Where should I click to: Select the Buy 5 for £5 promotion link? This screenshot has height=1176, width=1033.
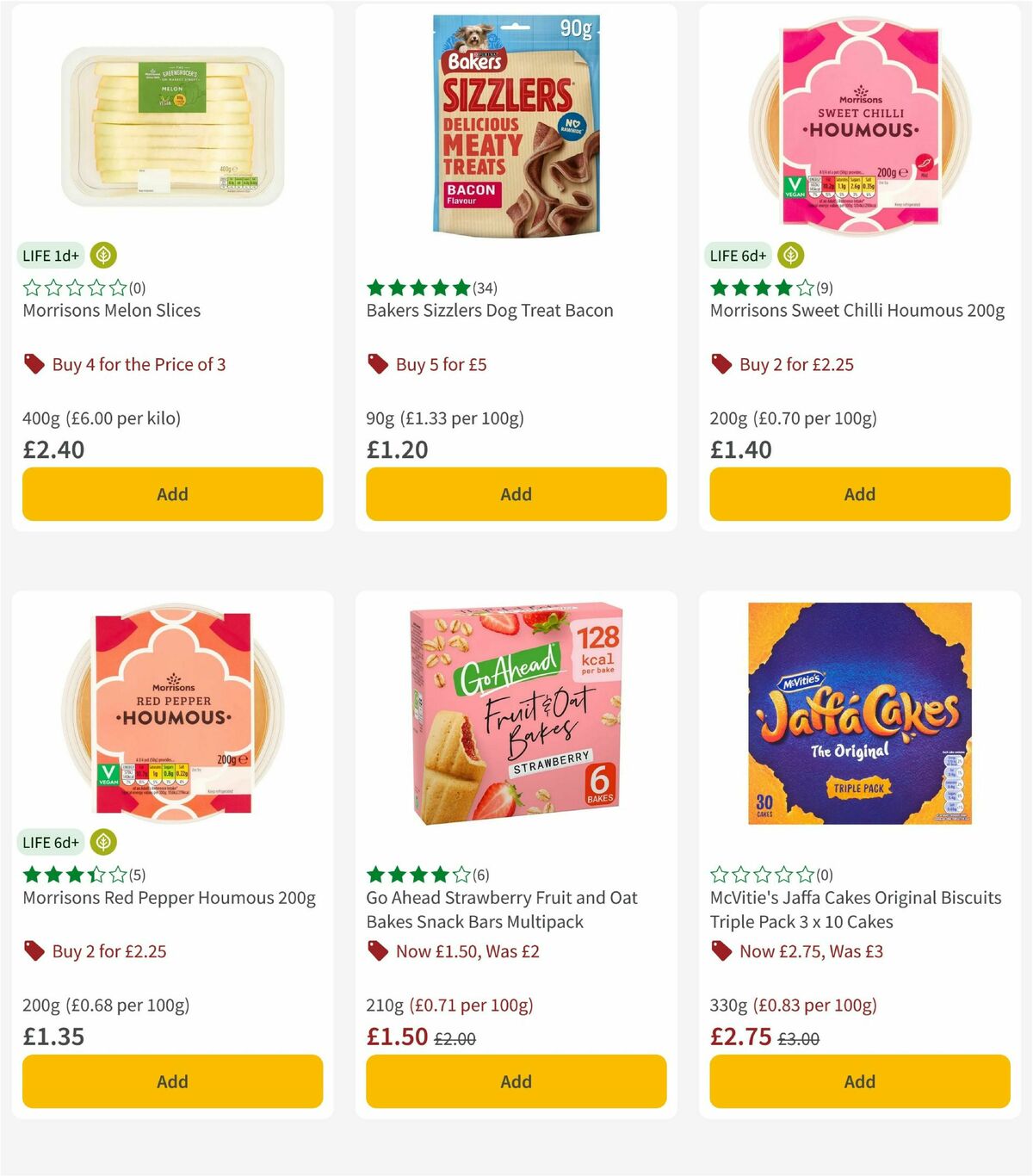click(x=440, y=364)
